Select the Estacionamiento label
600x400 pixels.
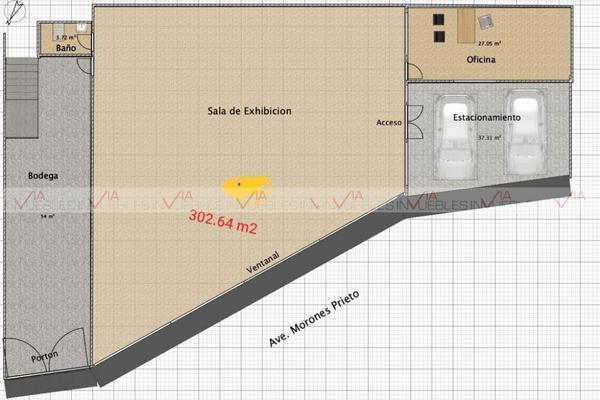pos(486,117)
